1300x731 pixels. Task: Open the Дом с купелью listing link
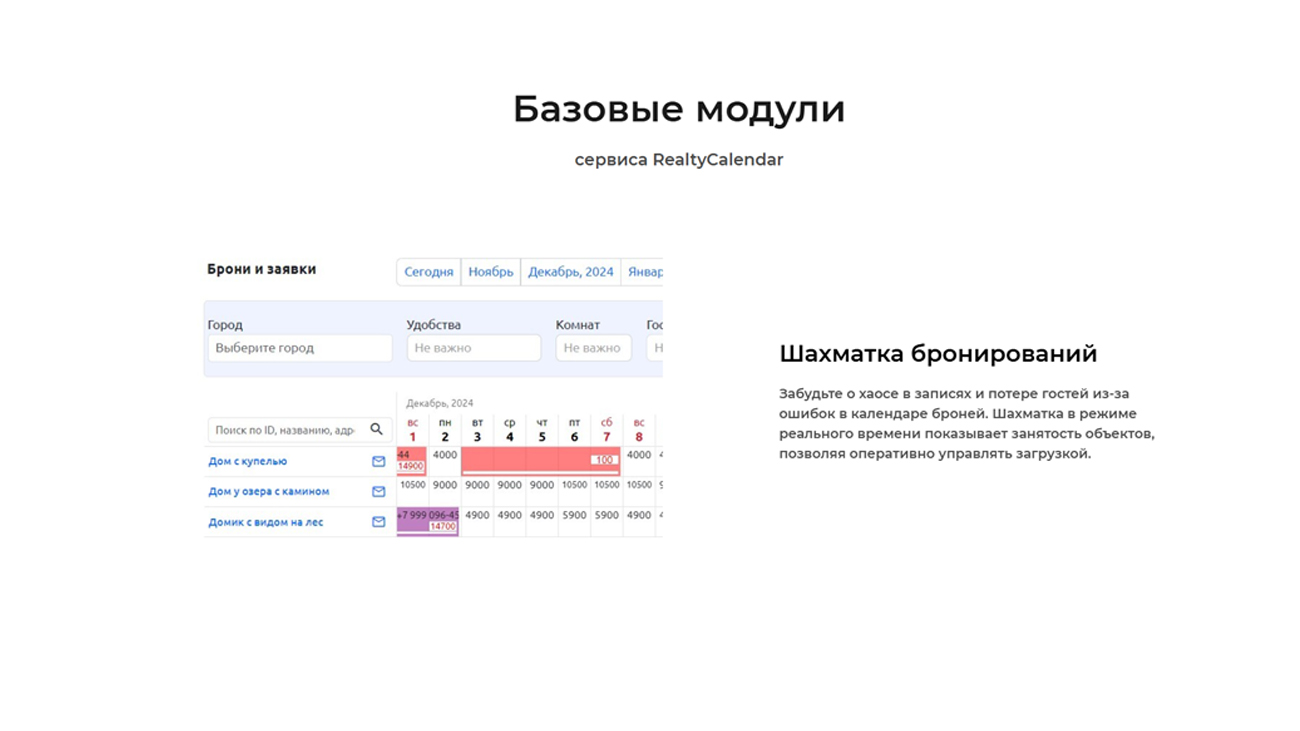tap(247, 461)
